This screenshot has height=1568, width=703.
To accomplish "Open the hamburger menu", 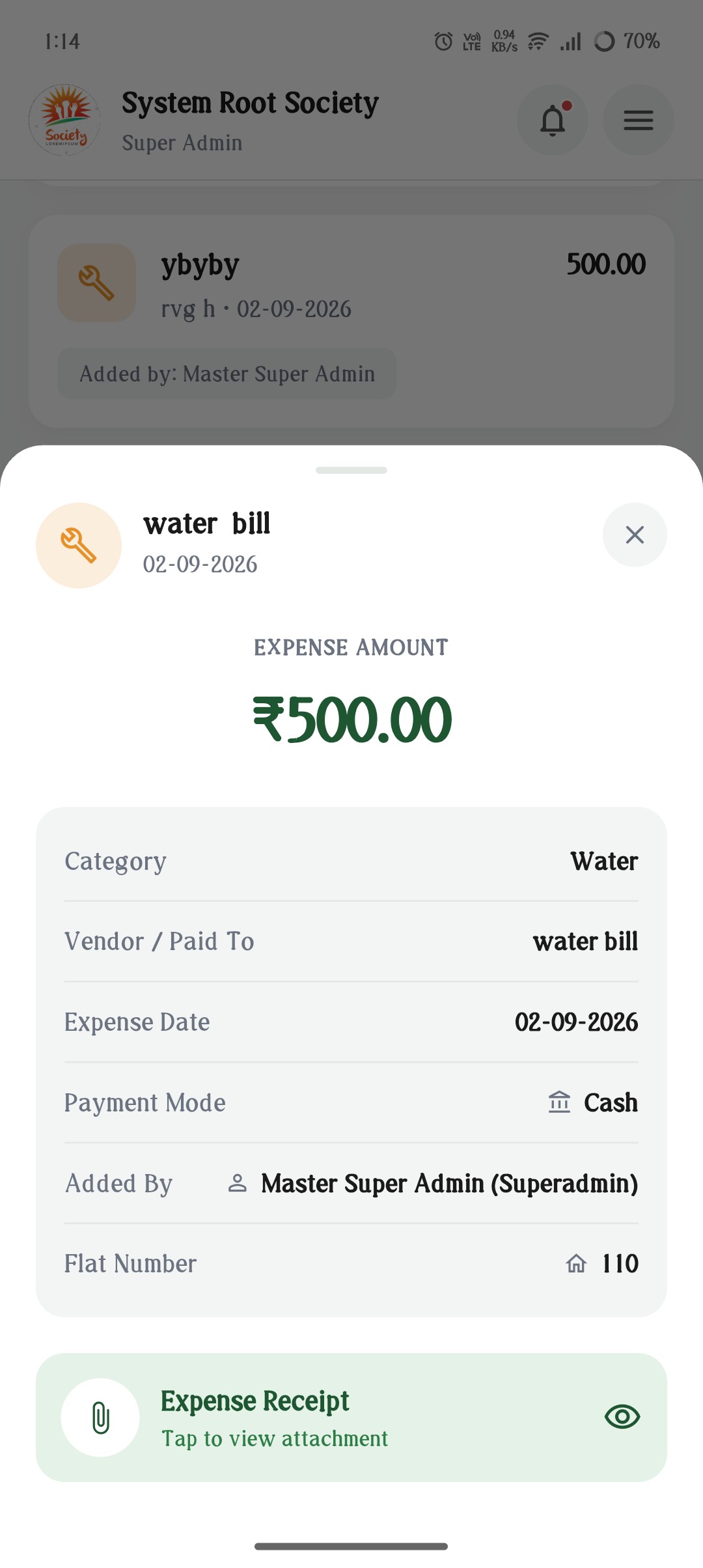I will click(638, 120).
